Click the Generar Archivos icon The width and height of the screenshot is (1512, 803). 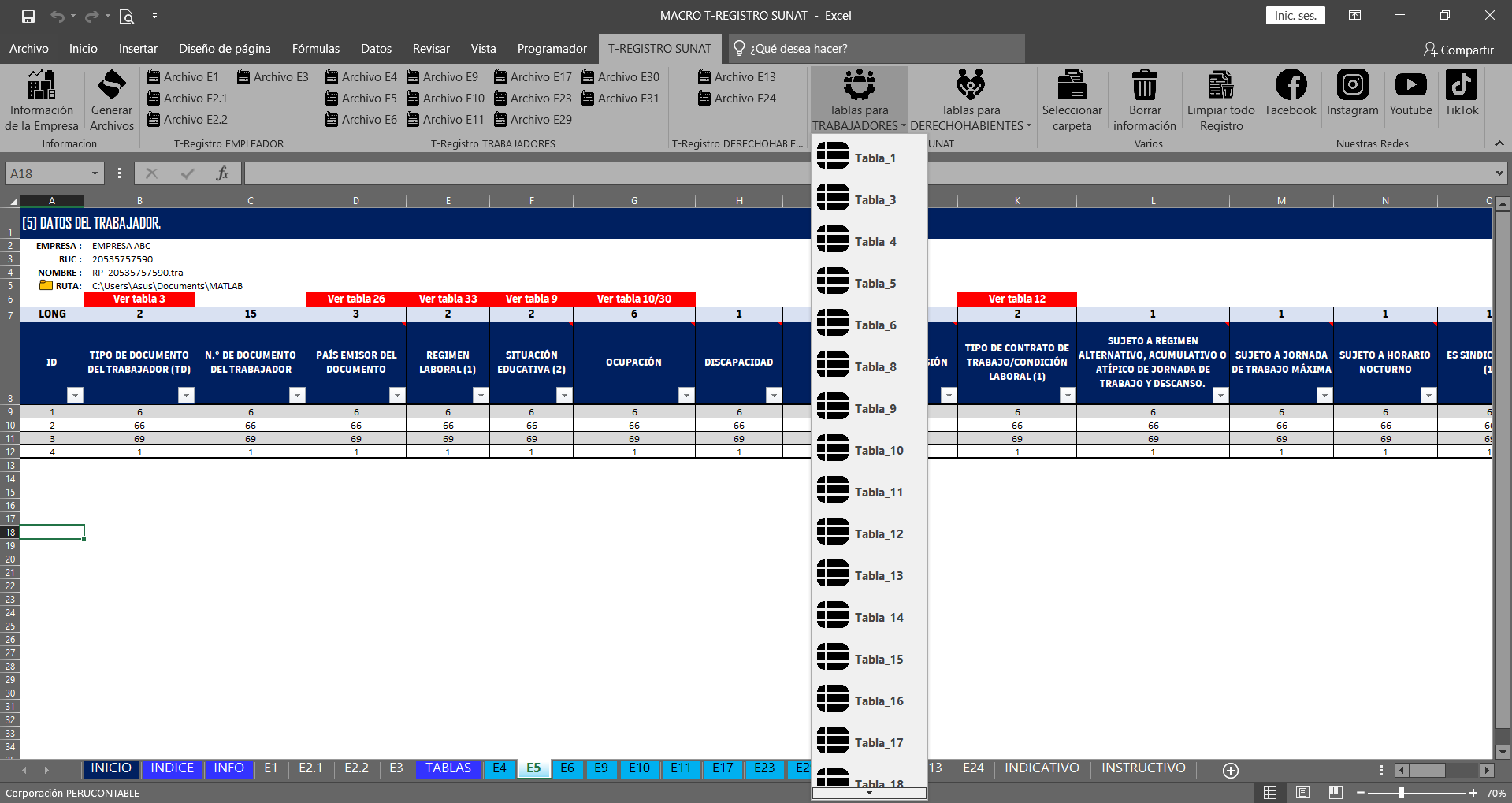(111, 85)
